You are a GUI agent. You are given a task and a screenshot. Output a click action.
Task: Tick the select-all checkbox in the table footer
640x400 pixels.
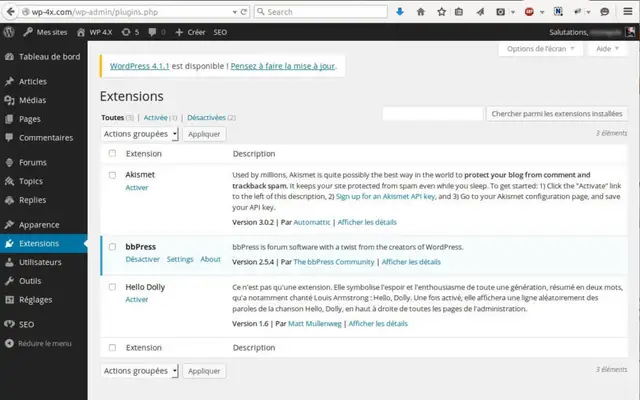click(112, 347)
